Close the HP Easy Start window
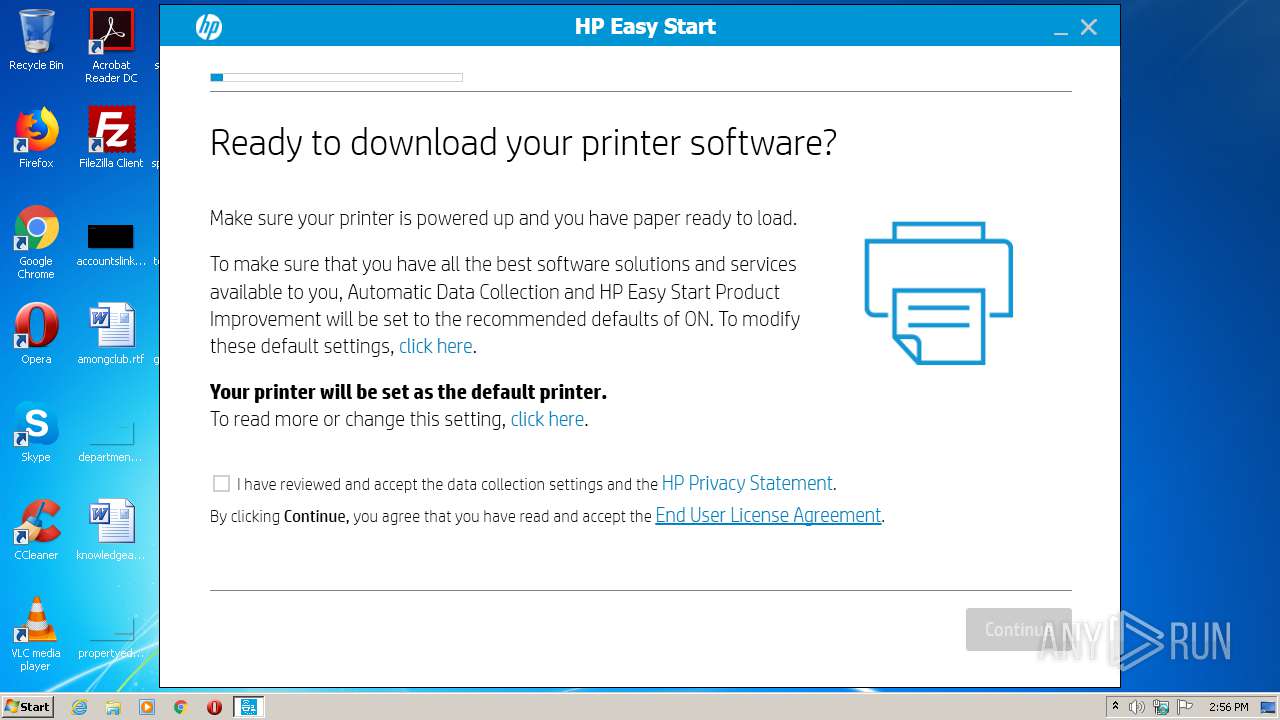 (x=1089, y=27)
